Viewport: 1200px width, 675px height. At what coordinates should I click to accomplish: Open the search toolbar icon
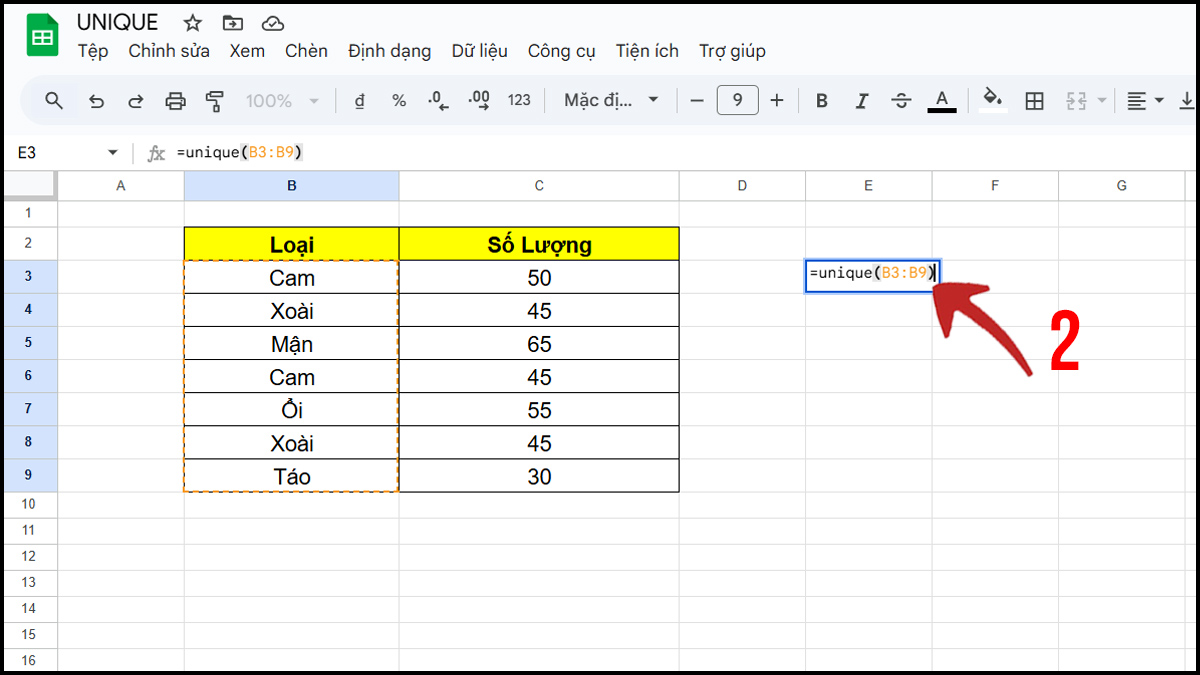(54, 100)
